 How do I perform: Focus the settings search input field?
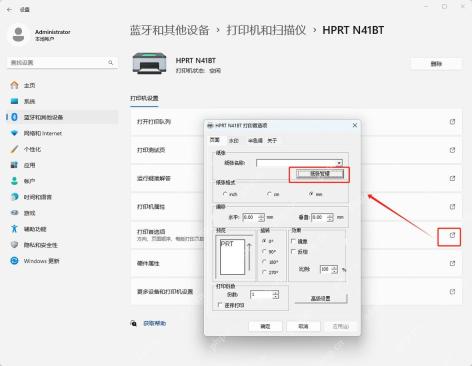click(62, 63)
